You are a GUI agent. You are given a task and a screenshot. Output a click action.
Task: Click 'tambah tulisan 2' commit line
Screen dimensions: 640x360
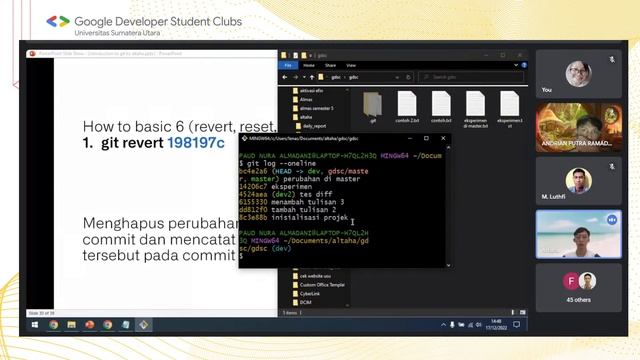point(288,210)
